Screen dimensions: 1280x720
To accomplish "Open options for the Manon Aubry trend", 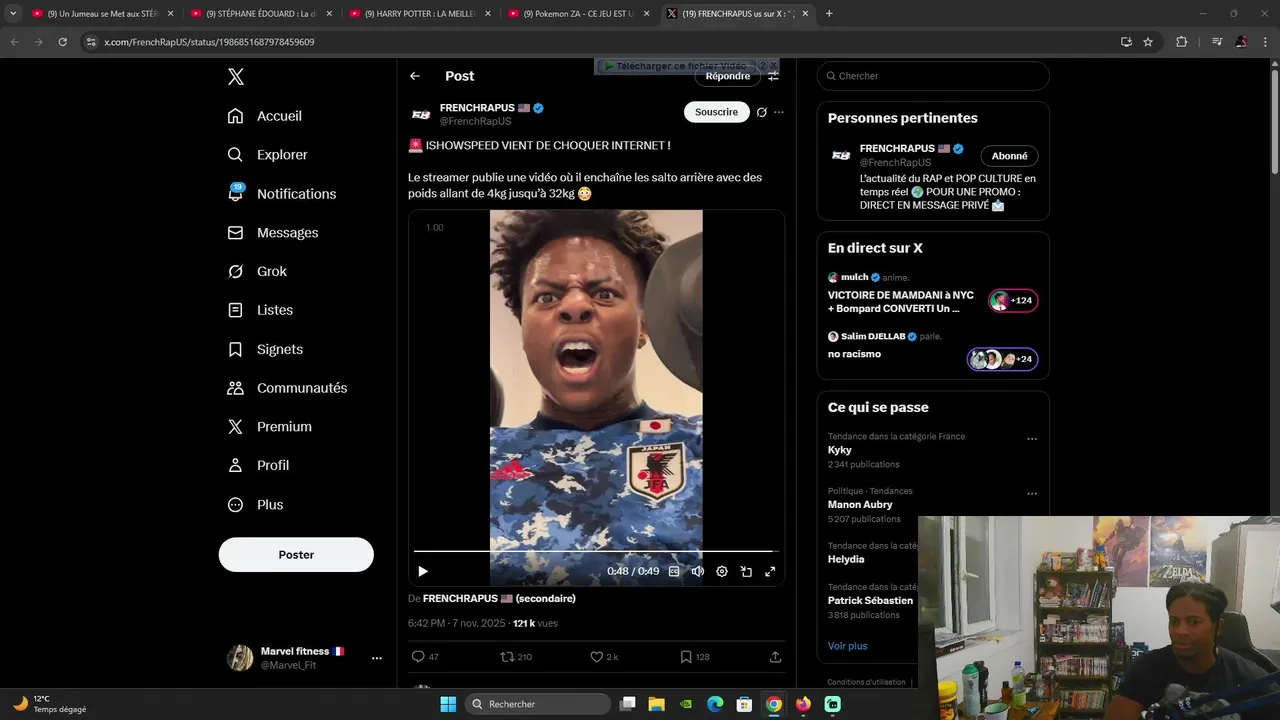I will click(1032, 494).
